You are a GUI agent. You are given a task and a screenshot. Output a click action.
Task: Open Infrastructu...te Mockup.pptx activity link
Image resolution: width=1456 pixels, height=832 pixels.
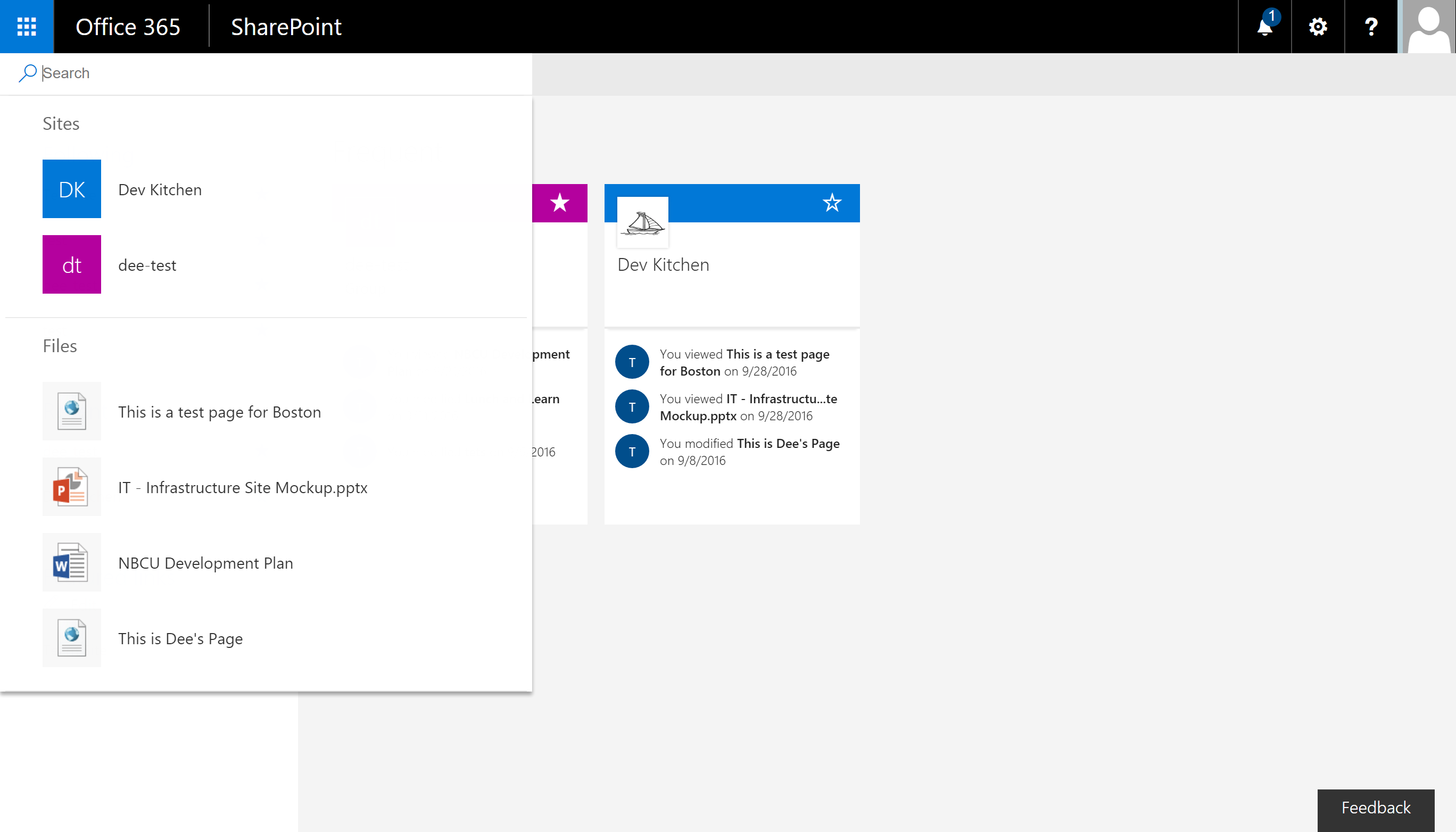748,407
